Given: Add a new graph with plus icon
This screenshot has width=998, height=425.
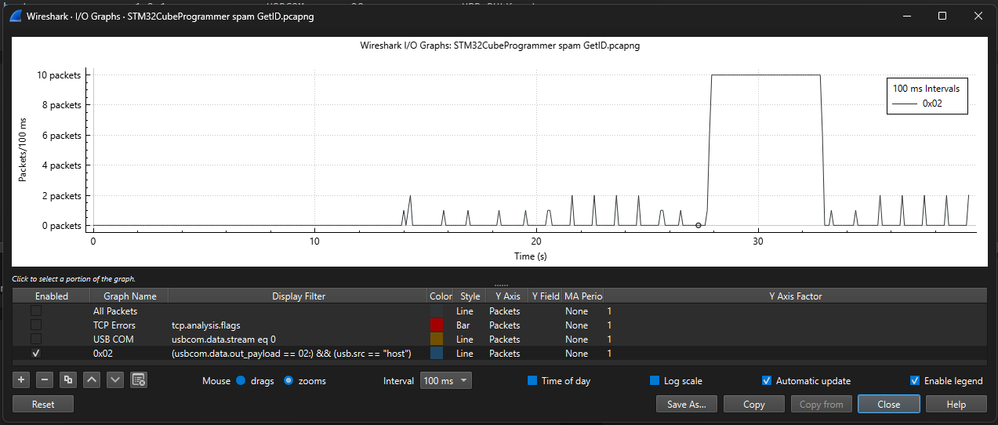Looking at the screenshot, I should (x=21, y=380).
